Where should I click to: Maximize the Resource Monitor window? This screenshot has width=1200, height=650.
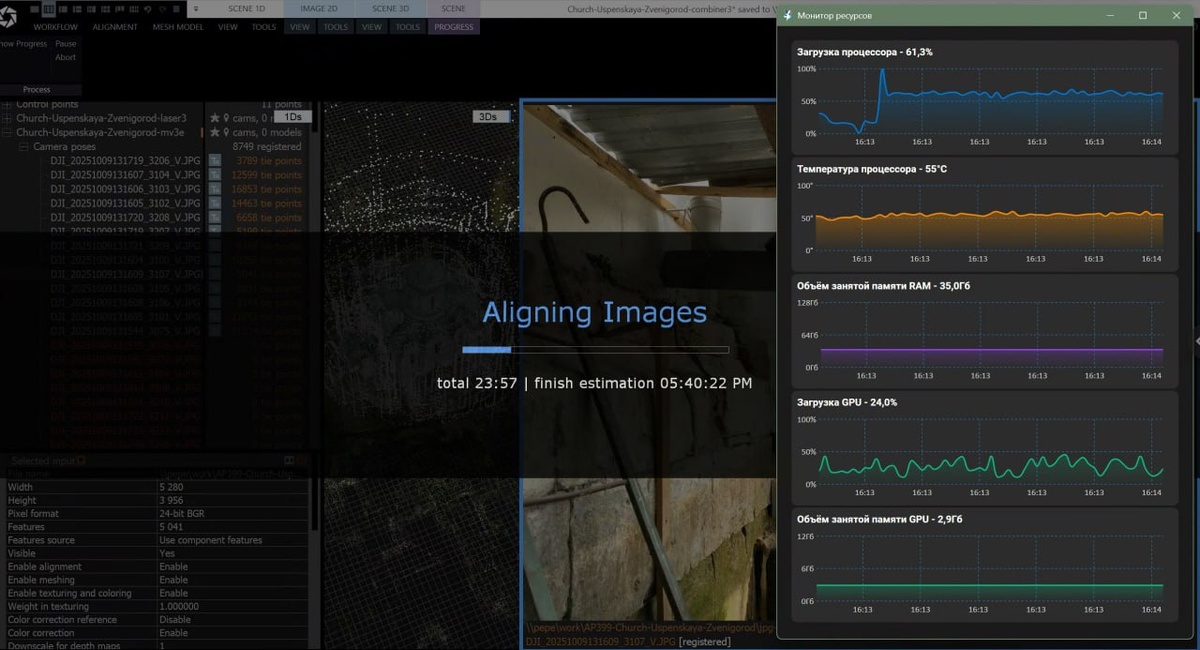(1143, 15)
